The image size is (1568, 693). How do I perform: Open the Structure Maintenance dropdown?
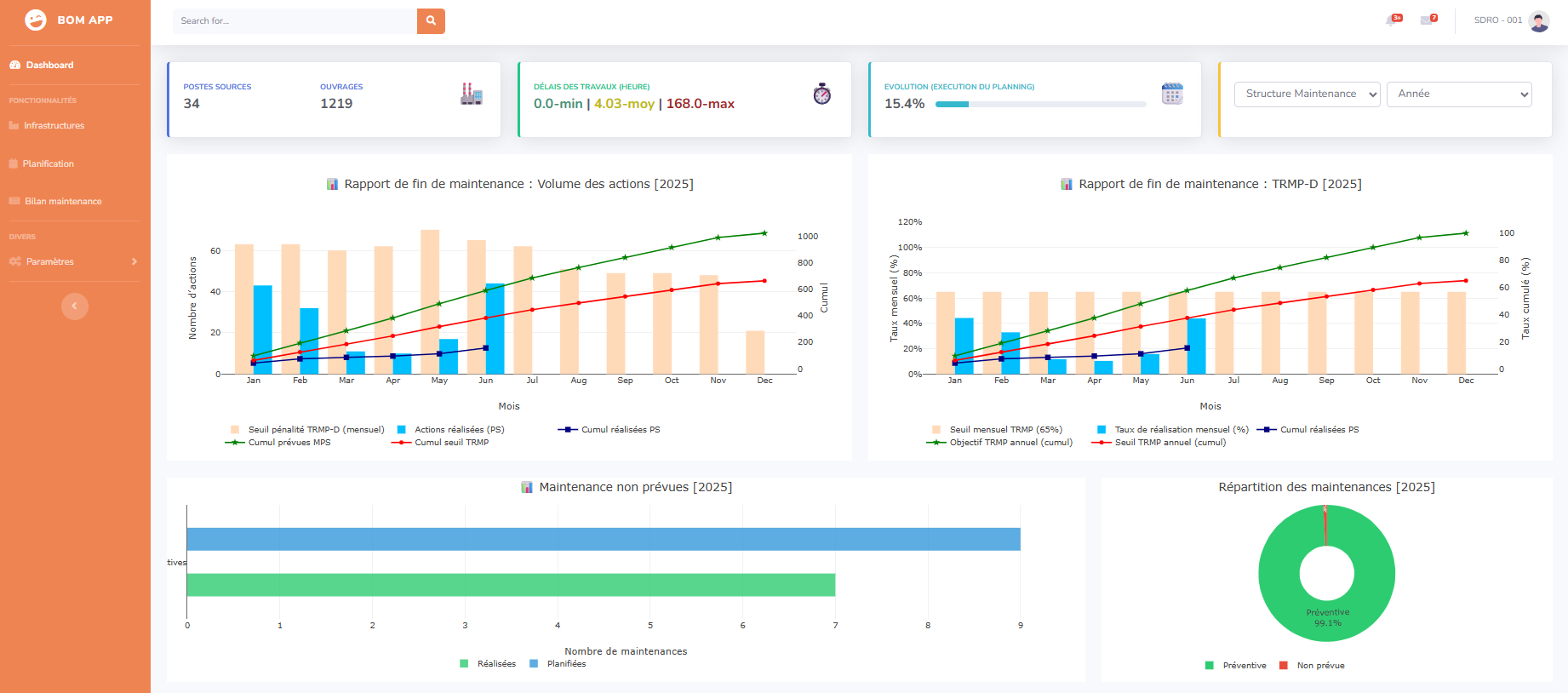(1307, 94)
